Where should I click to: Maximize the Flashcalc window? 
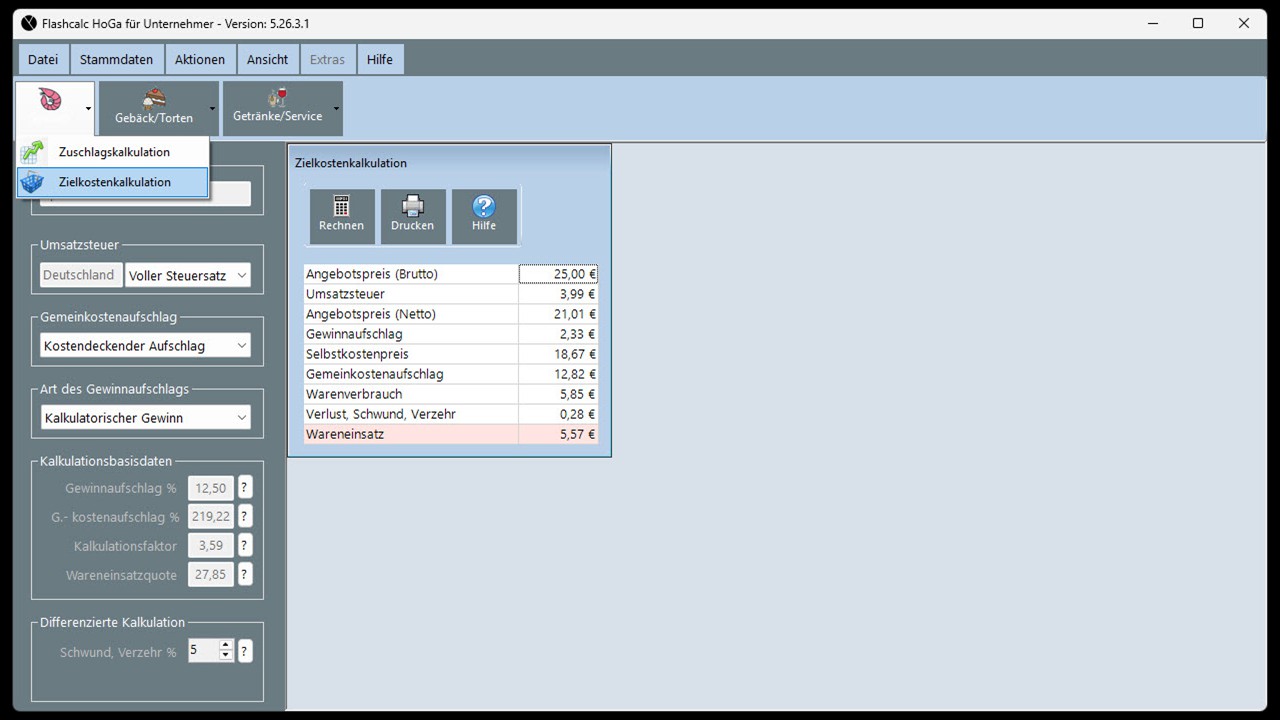(1198, 23)
